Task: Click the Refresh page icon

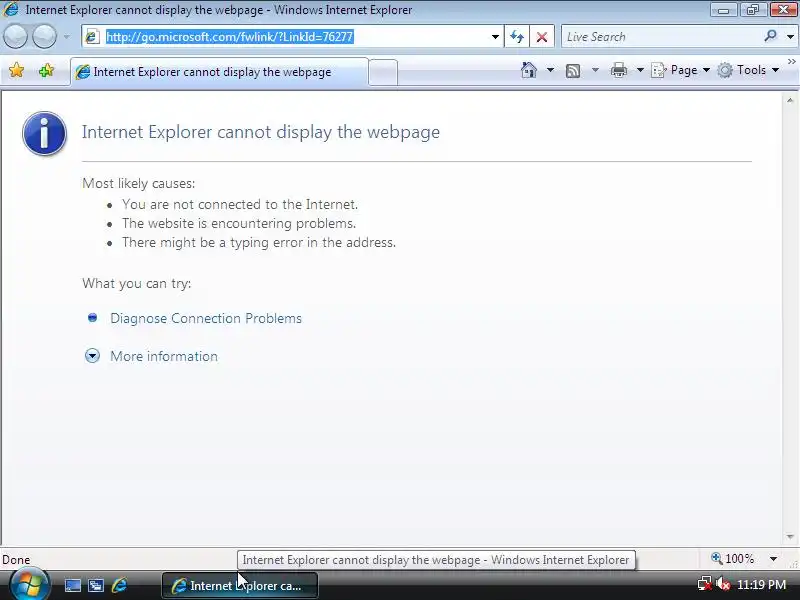Action: click(517, 37)
